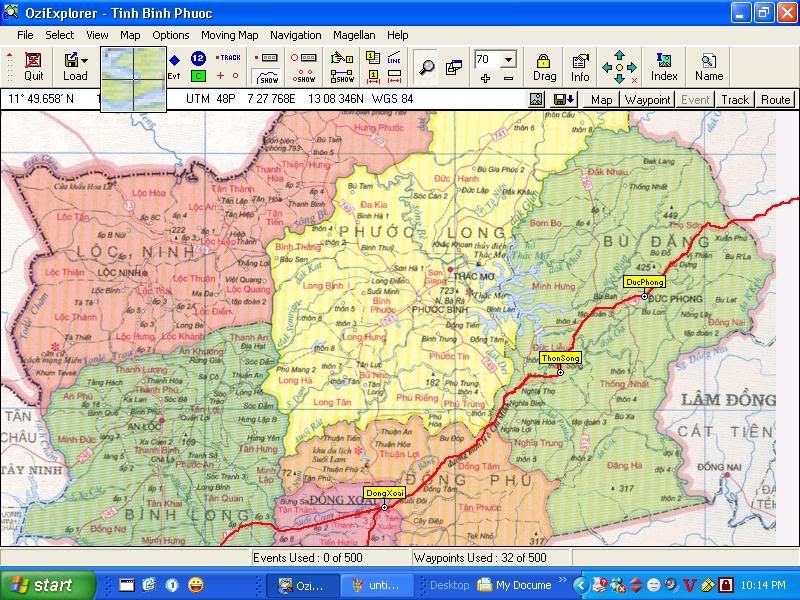Click the Name search toolbar button
This screenshot has height=600, width=800.
709,67
